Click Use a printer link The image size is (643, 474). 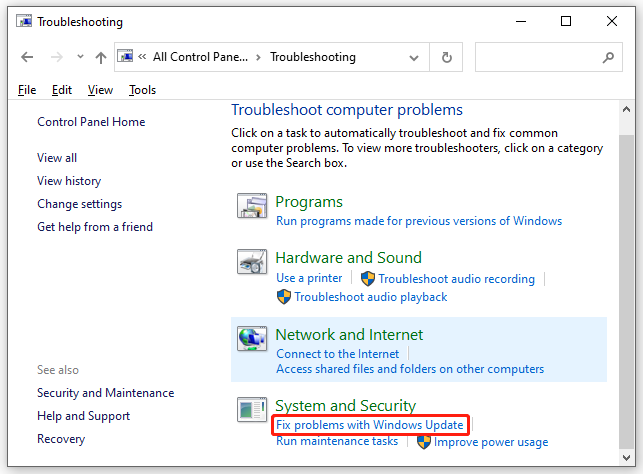tap(309, 278)
